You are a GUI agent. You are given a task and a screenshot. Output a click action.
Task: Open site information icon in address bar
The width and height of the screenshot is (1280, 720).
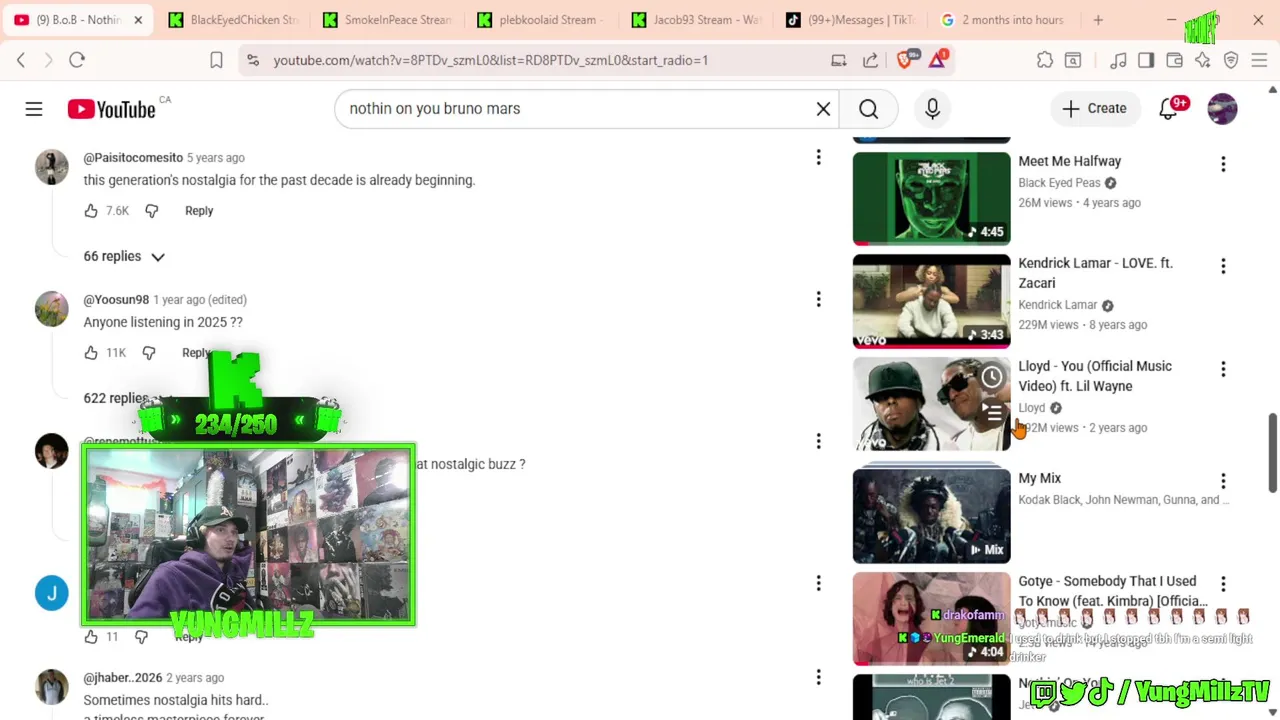coord(254,60)
